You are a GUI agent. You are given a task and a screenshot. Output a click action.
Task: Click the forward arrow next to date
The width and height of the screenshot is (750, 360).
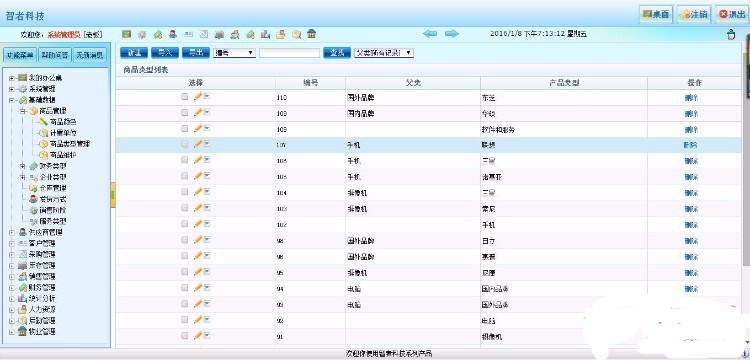[x=452, y=33]
